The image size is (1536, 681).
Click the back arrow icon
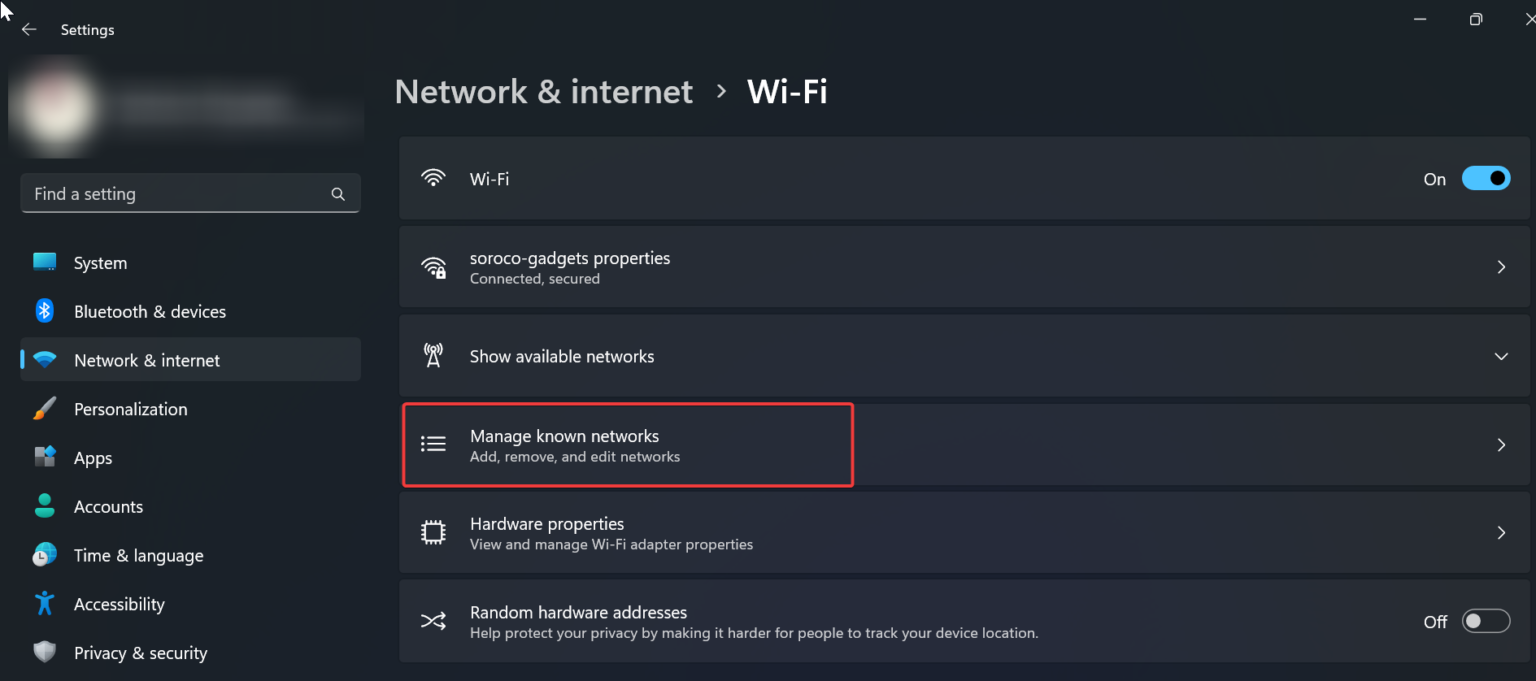click(x=29, y=30)
